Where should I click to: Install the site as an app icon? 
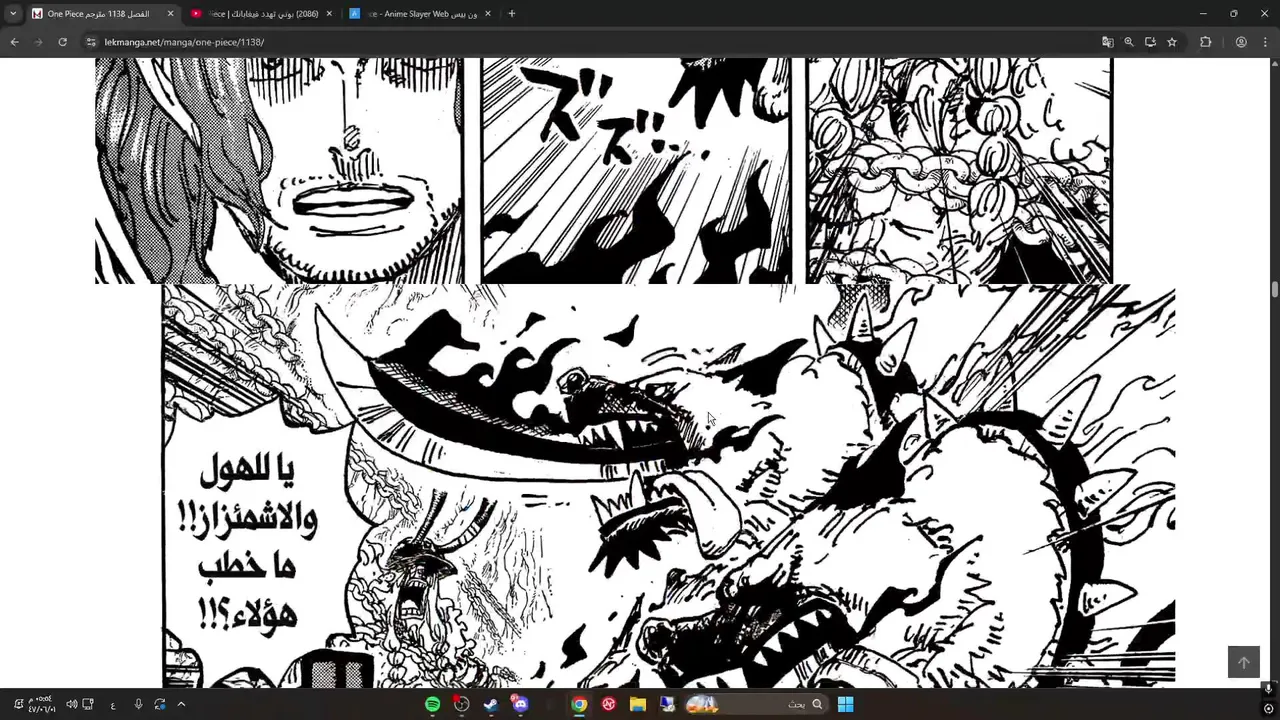(1150, 42)
